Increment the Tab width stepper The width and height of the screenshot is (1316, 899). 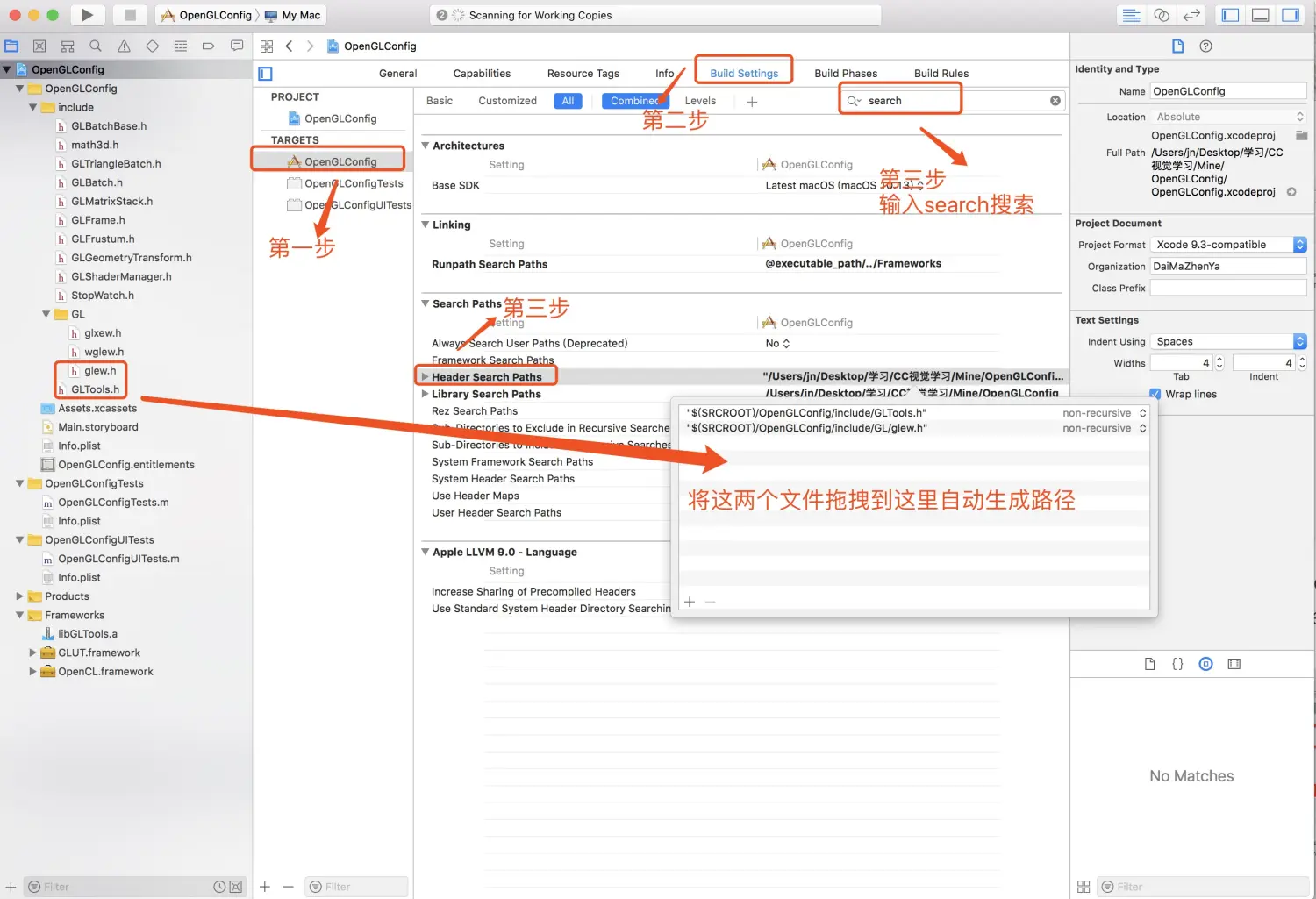click(1219, 360)
